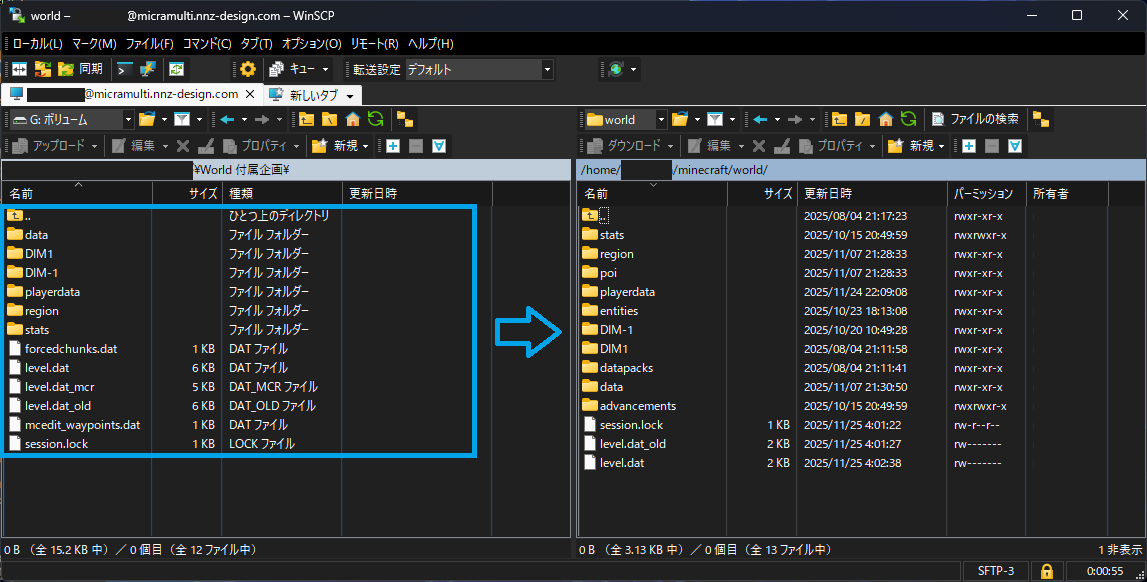Screen dimensions: 1147x582
Task: Open the preferences gear icon
Action: [248, 69]
